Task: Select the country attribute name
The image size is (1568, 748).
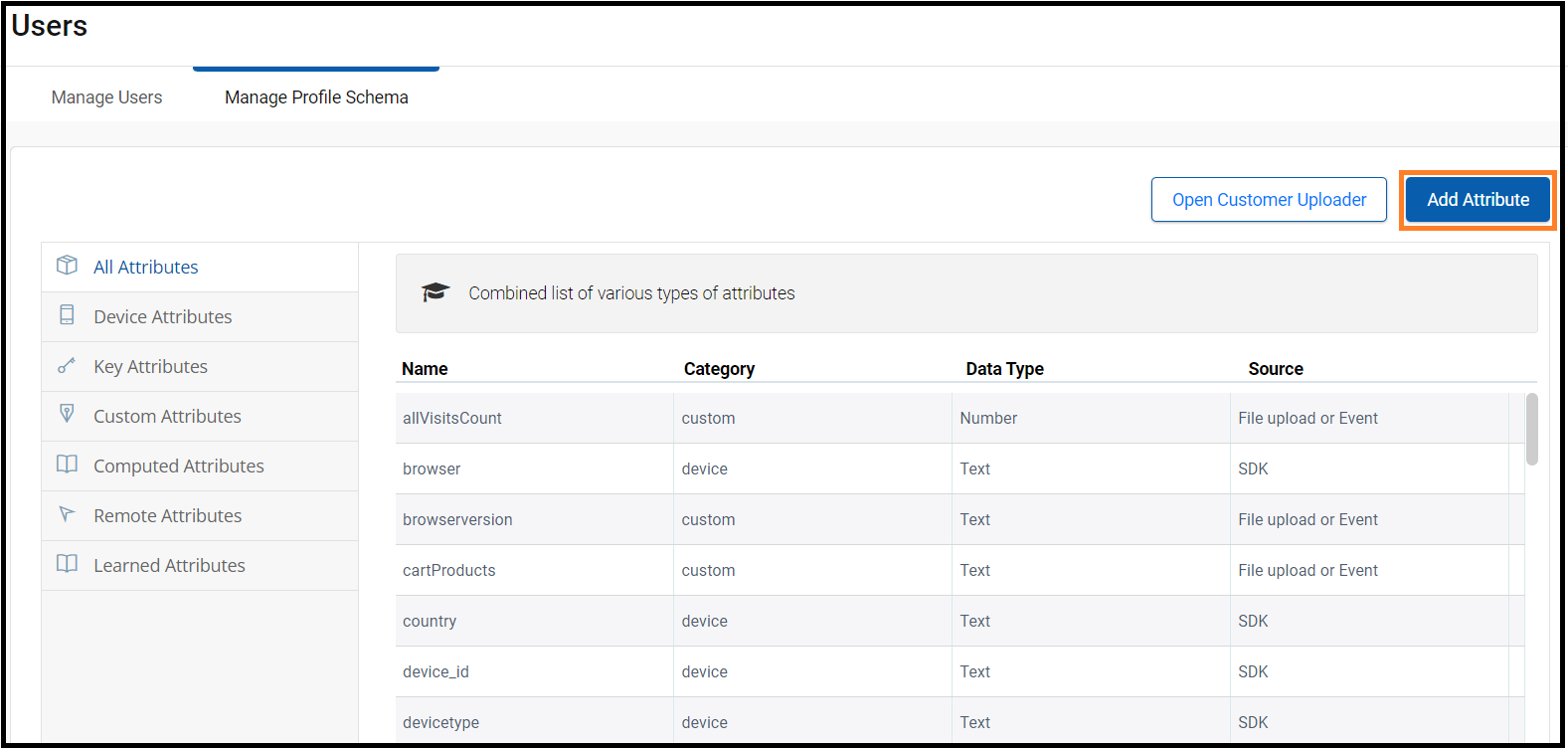Action: [x=430, y=621]
